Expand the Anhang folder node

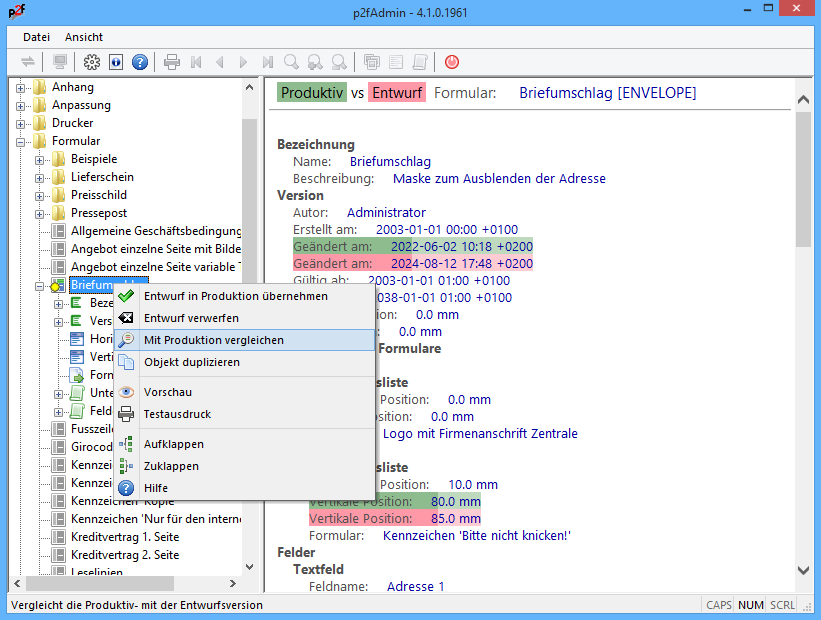pyautogui.click(x=21, y=87)
